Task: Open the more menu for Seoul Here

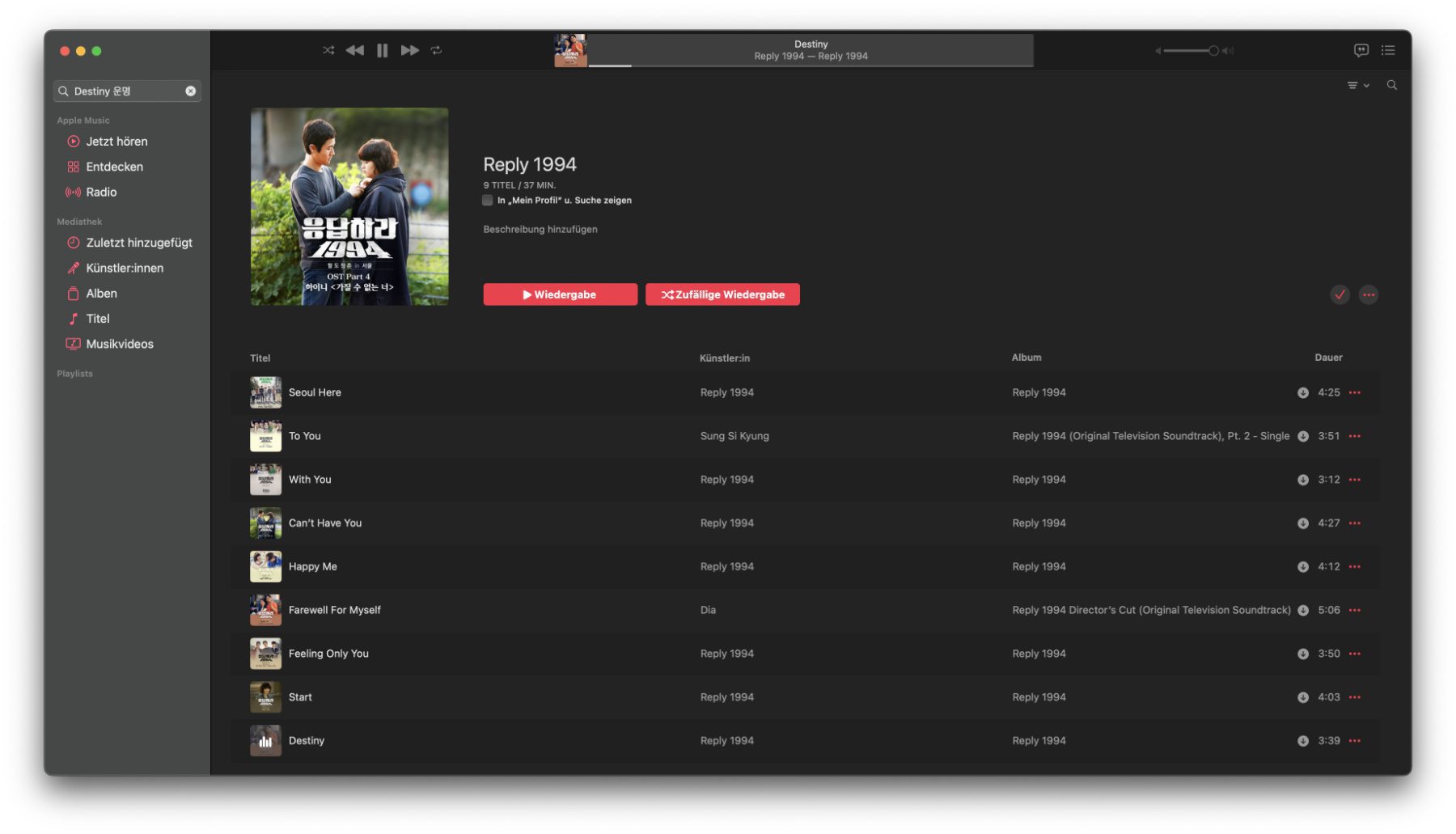Action: click(x=1355, y=392)
